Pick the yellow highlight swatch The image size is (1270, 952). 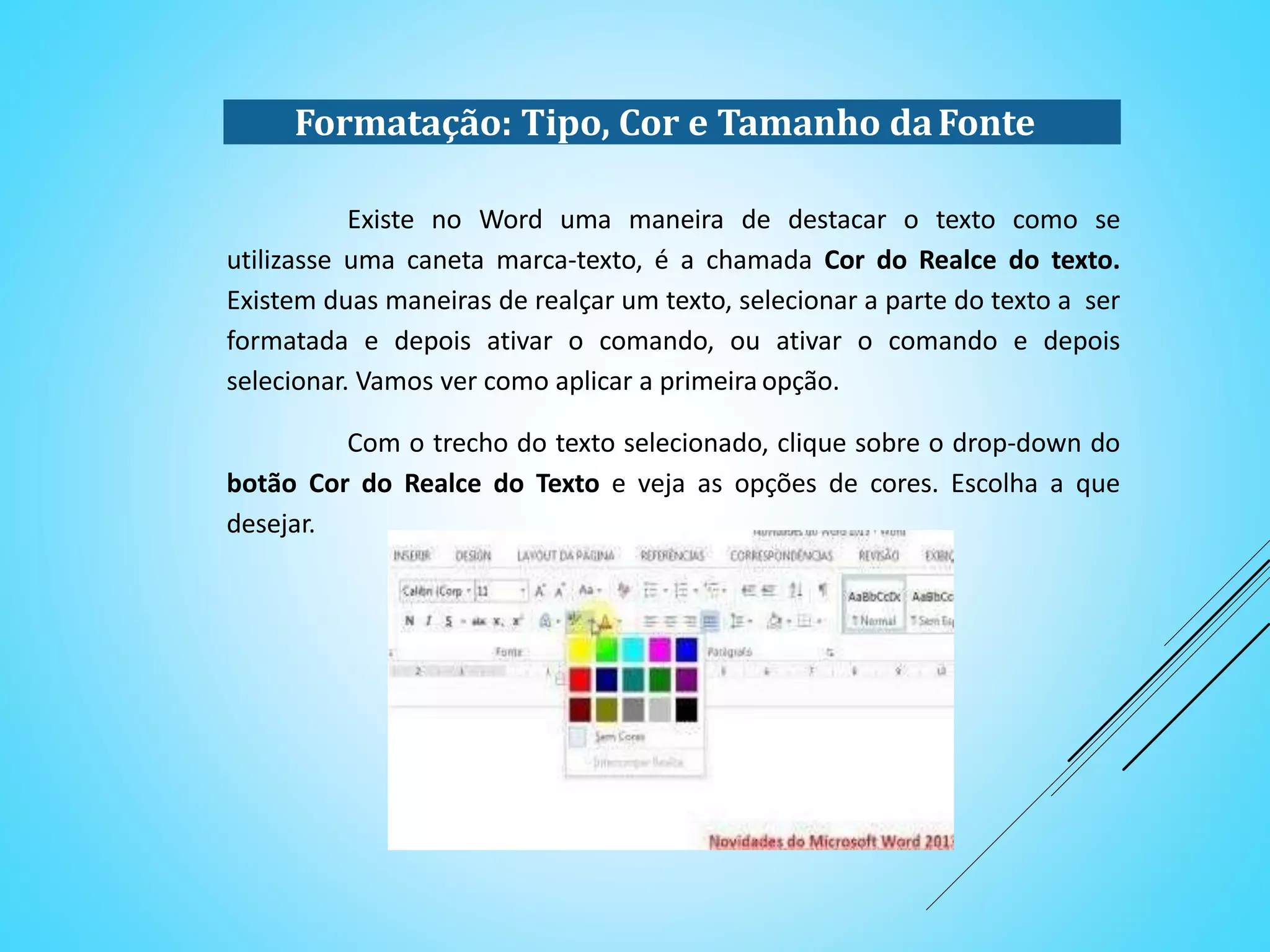580,650
